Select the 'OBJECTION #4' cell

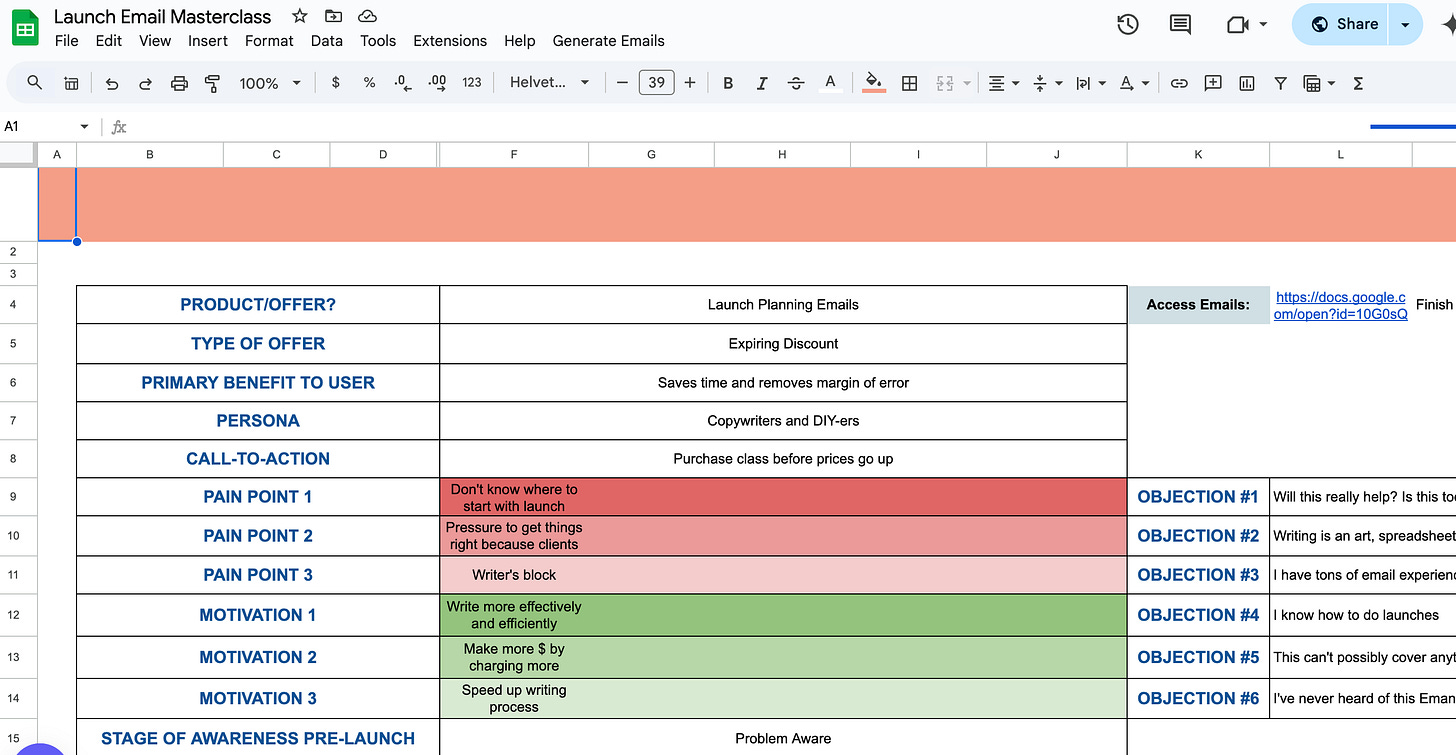(1198, 615)
